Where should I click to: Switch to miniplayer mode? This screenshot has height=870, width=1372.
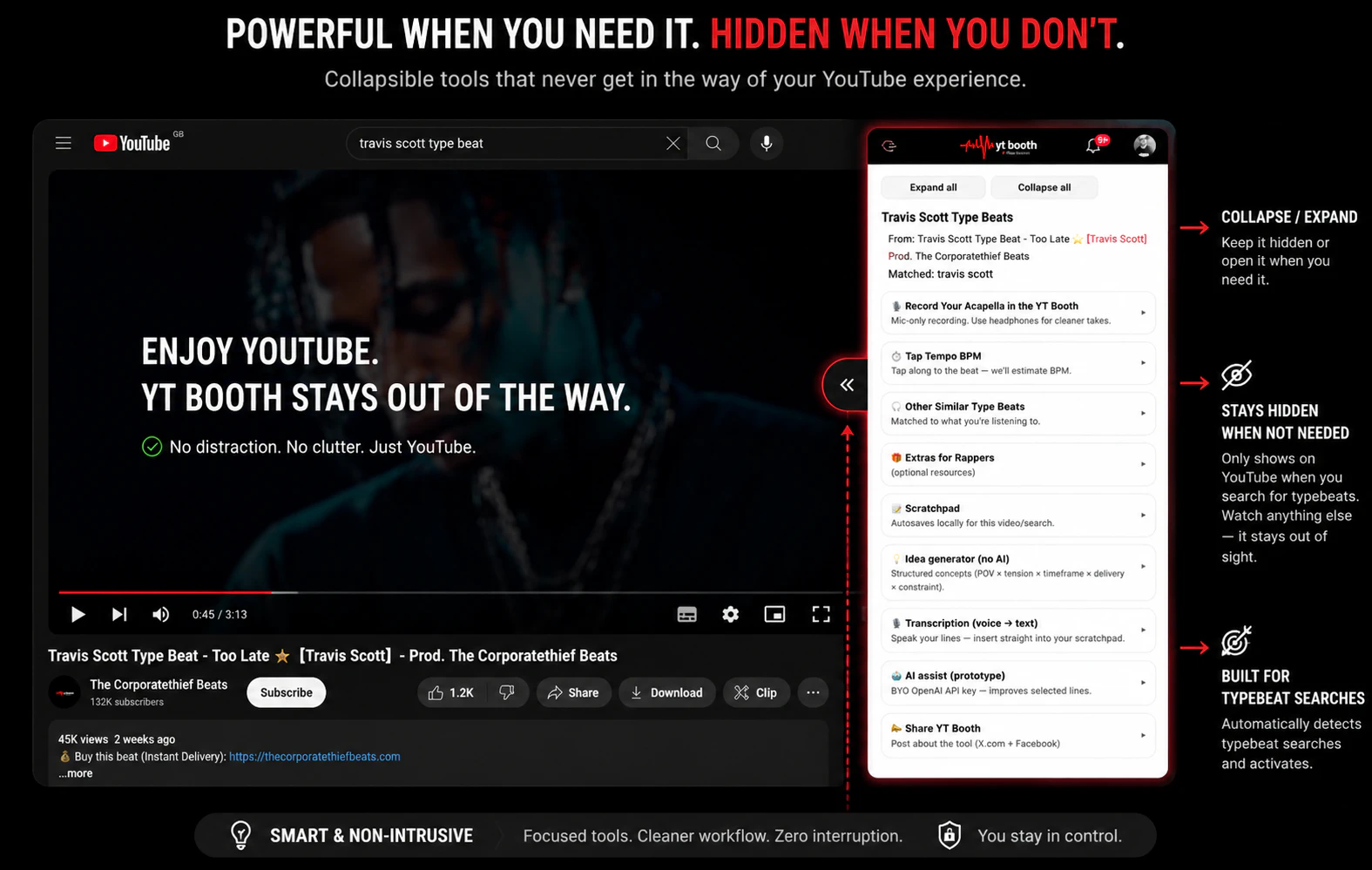click(774, 614)
